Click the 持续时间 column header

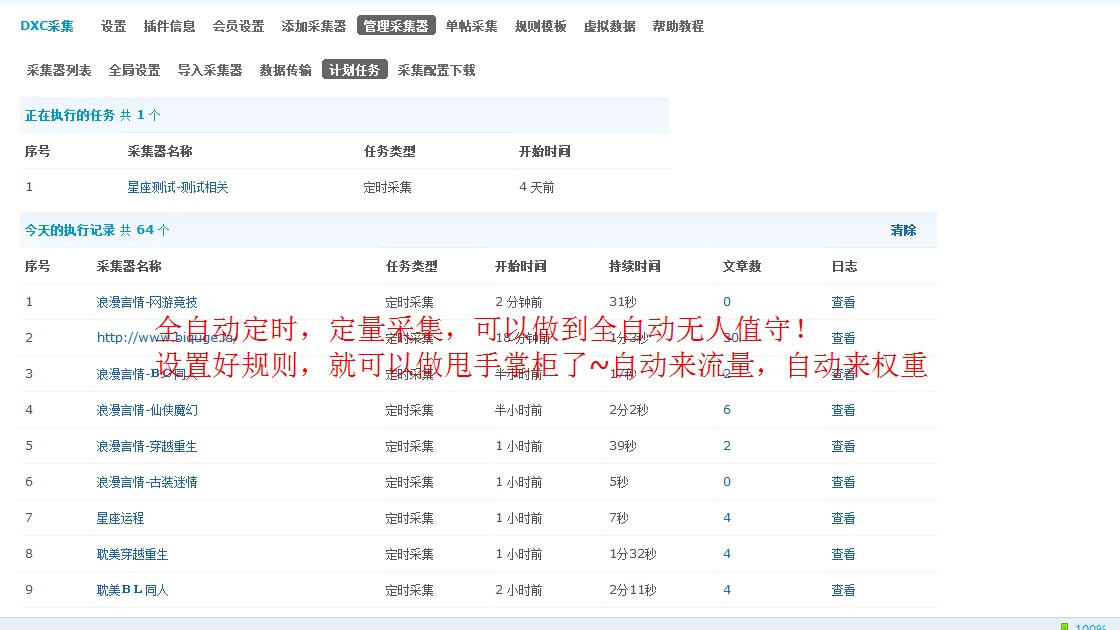click(635, 266)
